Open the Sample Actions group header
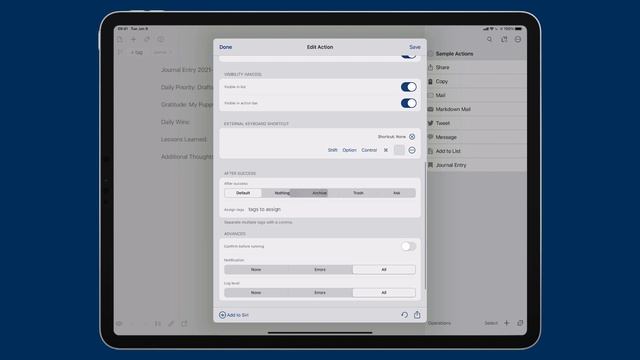This screenshot has width=640, height=360. (477, 53)
